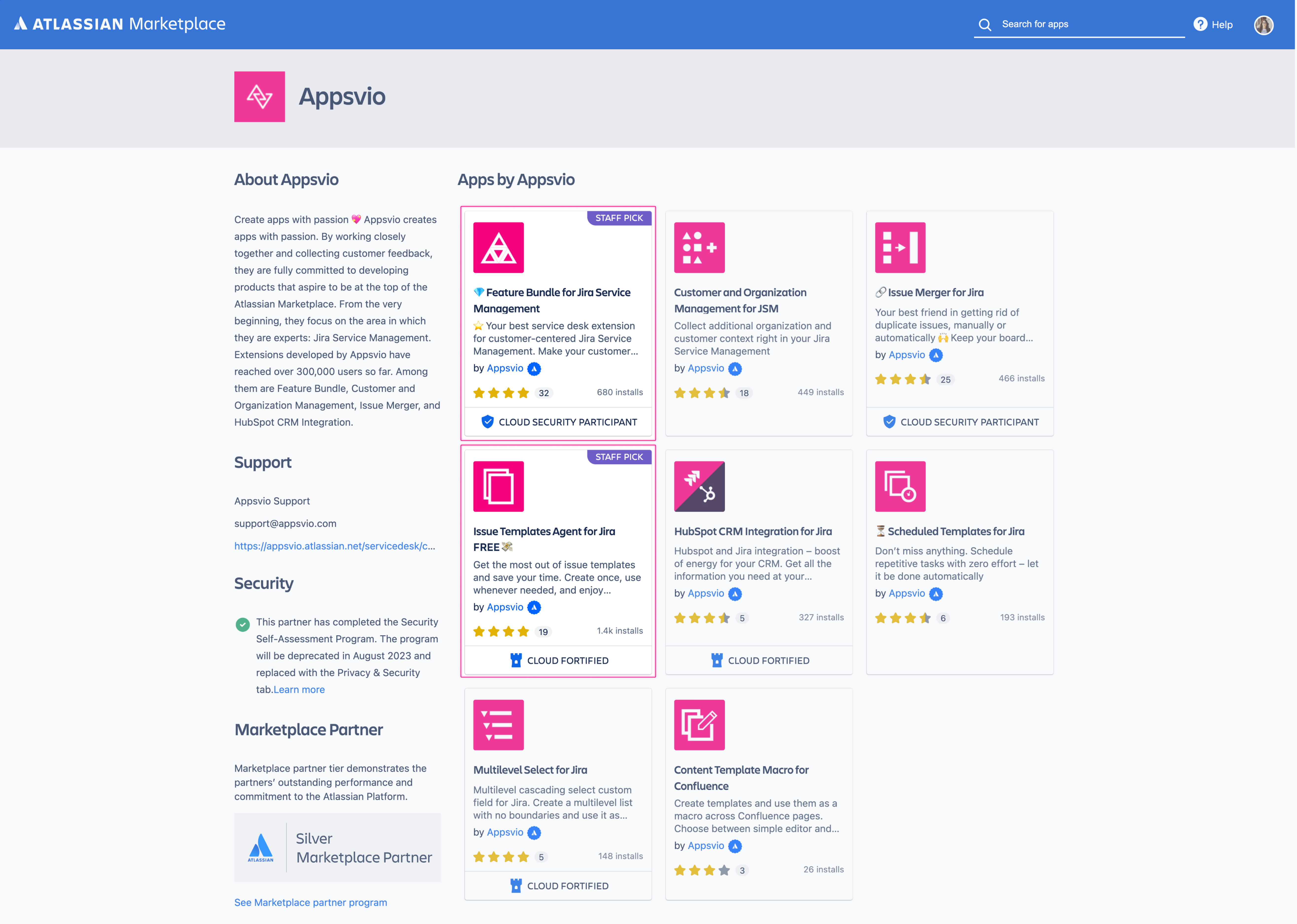Click the Cloud Fortified badge on Issue Templates
The image size is (1297, 924).
[558, 660]
